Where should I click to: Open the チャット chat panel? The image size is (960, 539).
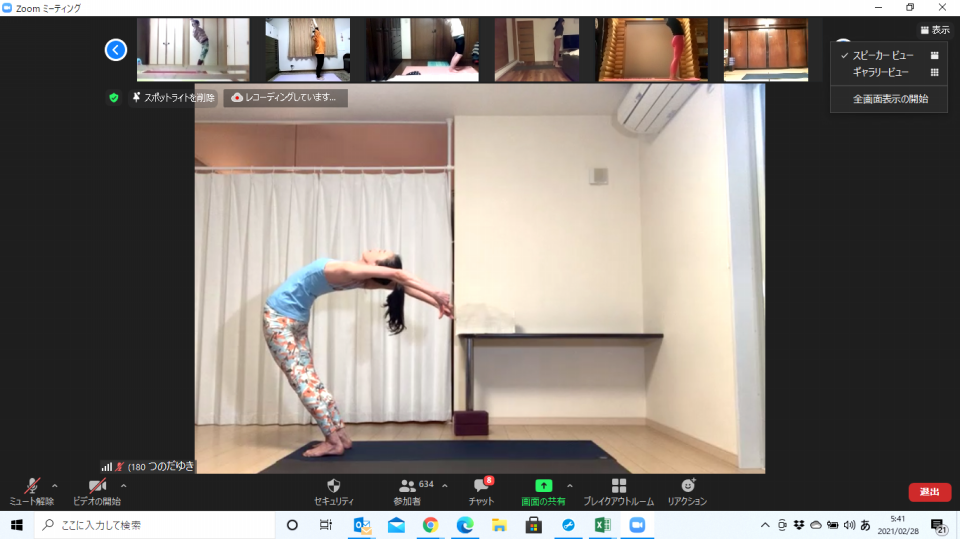(x=481, y=492)
